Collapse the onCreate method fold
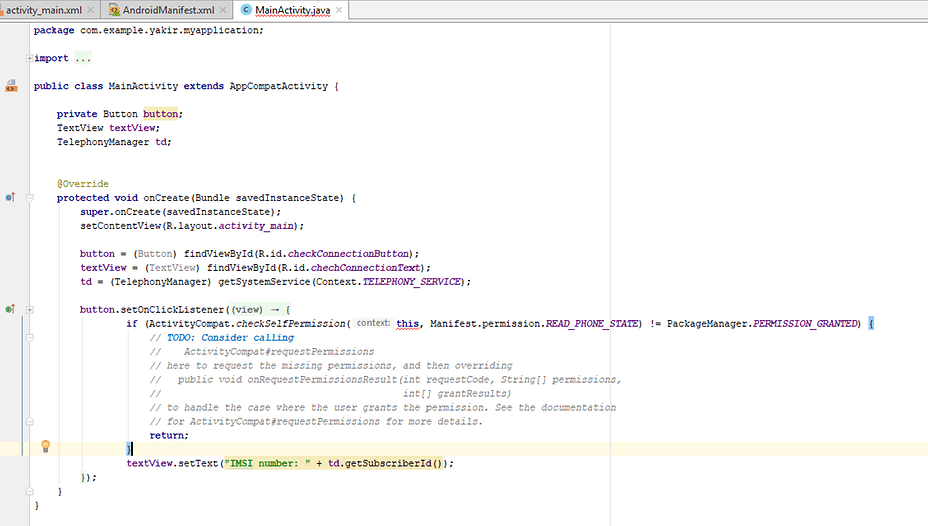Image resolution: width=928 pixels, height=526 pixels. (x=30, y=198)
